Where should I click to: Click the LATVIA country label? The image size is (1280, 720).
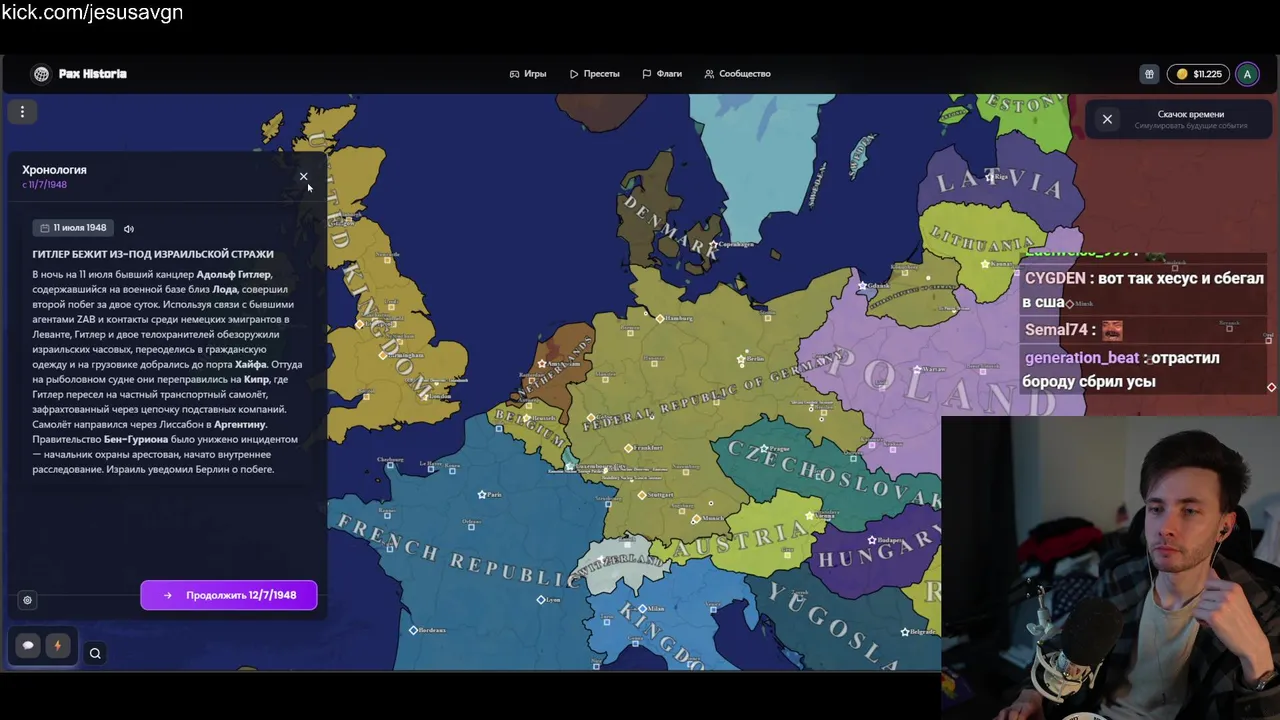point(1000,183)
